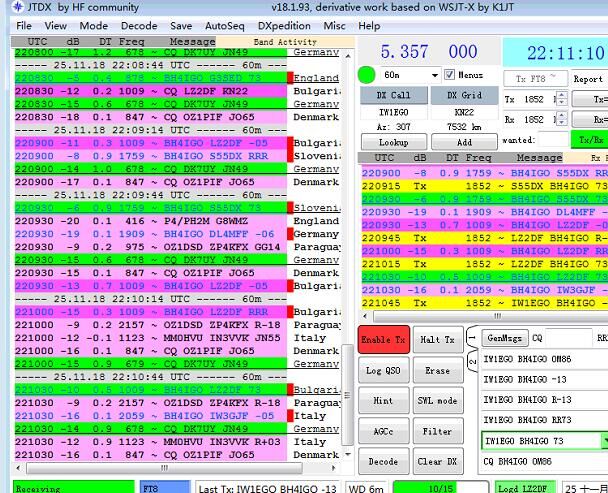Open the DXpedition menu
608x493 pixels.
click(284, 26)
